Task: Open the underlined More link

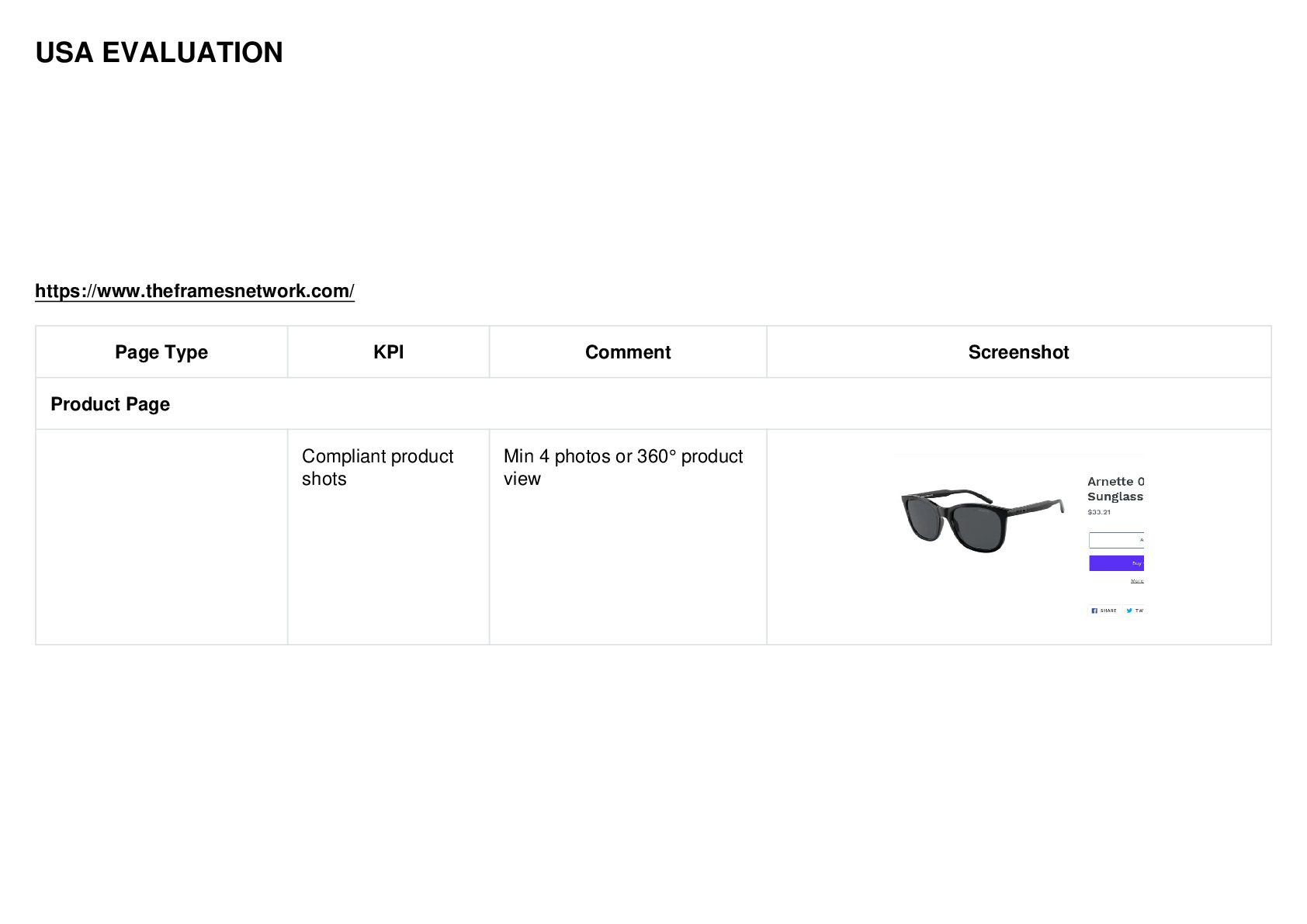Action: coord(1137,581)
